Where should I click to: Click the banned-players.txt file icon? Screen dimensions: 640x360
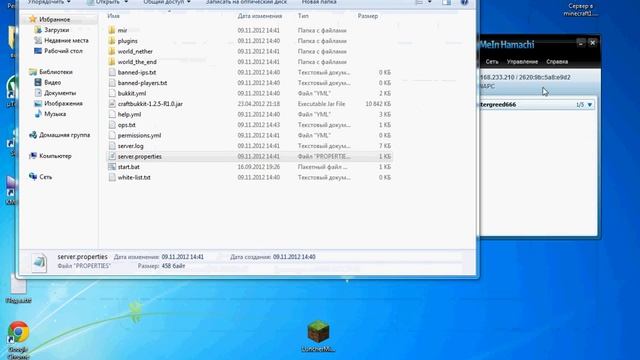(112, 83)
